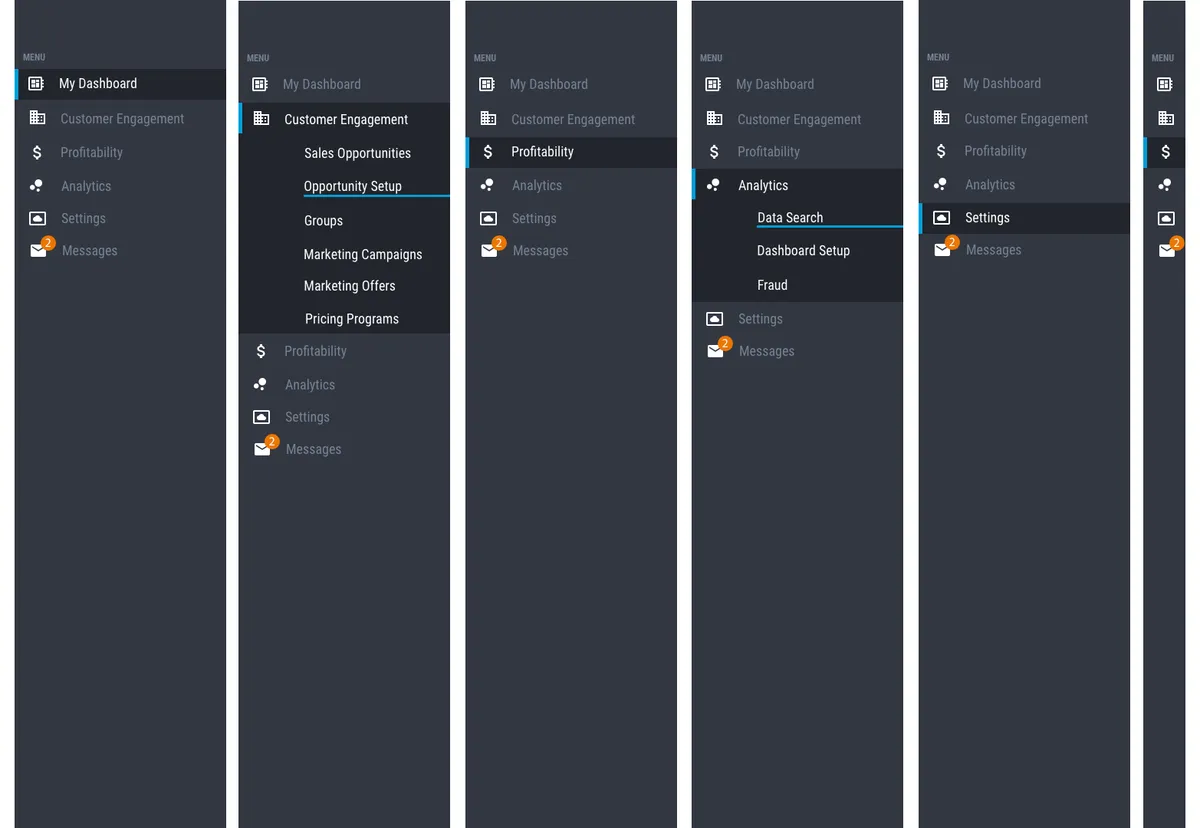1200x828 pixels.
Task: Click the Analytics scatter-plot icon
Action: point(36,185)
